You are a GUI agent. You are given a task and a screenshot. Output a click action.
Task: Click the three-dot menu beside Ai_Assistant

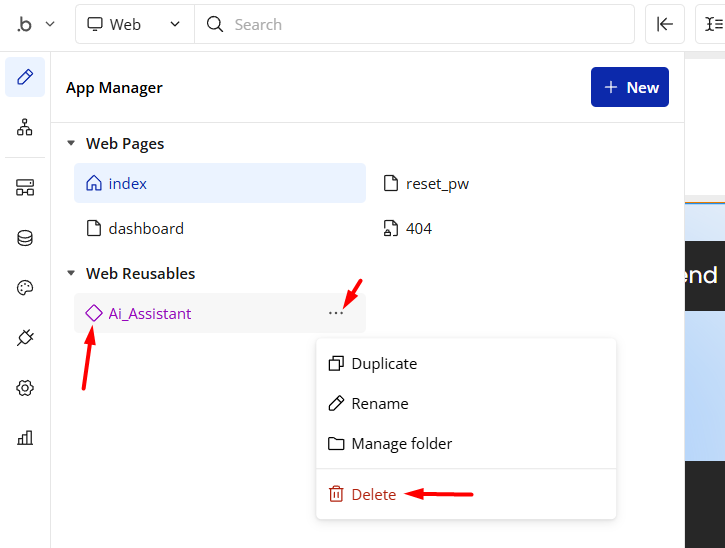click(335, 313)
